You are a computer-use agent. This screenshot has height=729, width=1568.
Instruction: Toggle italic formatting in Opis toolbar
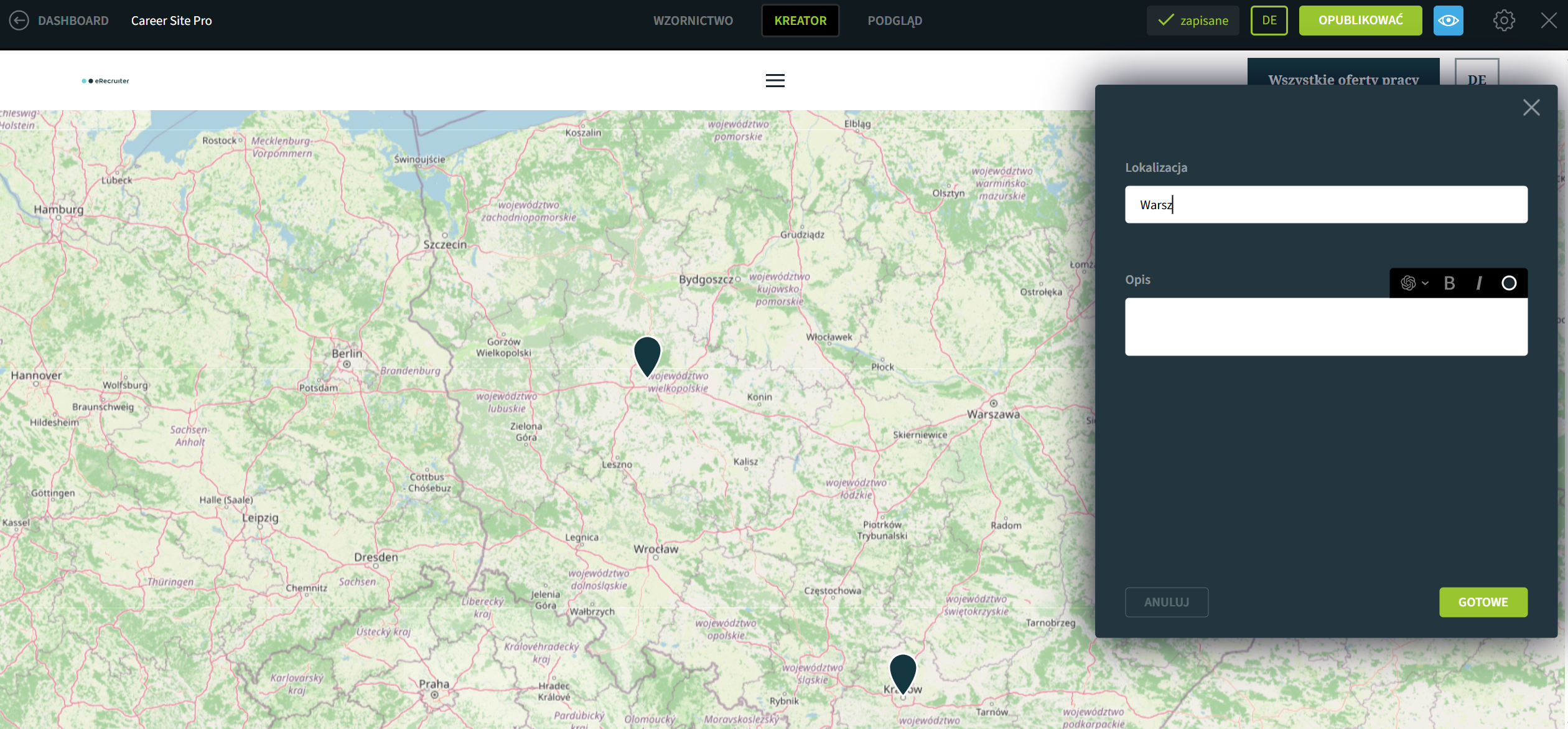[1479, 283]
